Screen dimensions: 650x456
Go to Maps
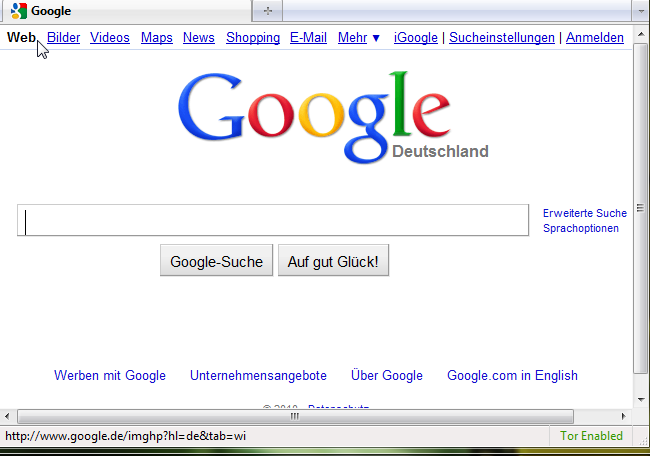coord(157,37)
